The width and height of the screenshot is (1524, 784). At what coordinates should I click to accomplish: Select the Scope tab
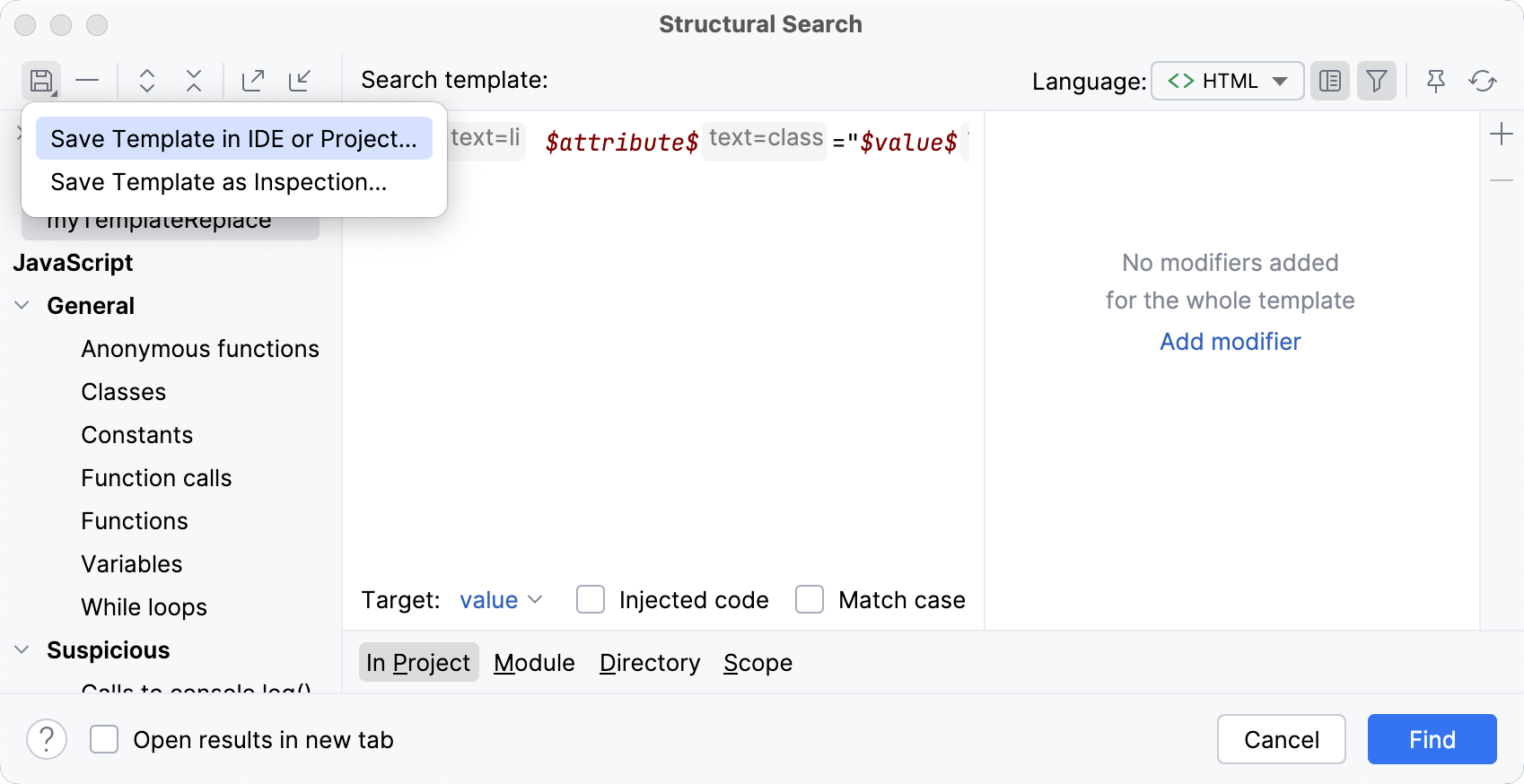coord(758,662)
